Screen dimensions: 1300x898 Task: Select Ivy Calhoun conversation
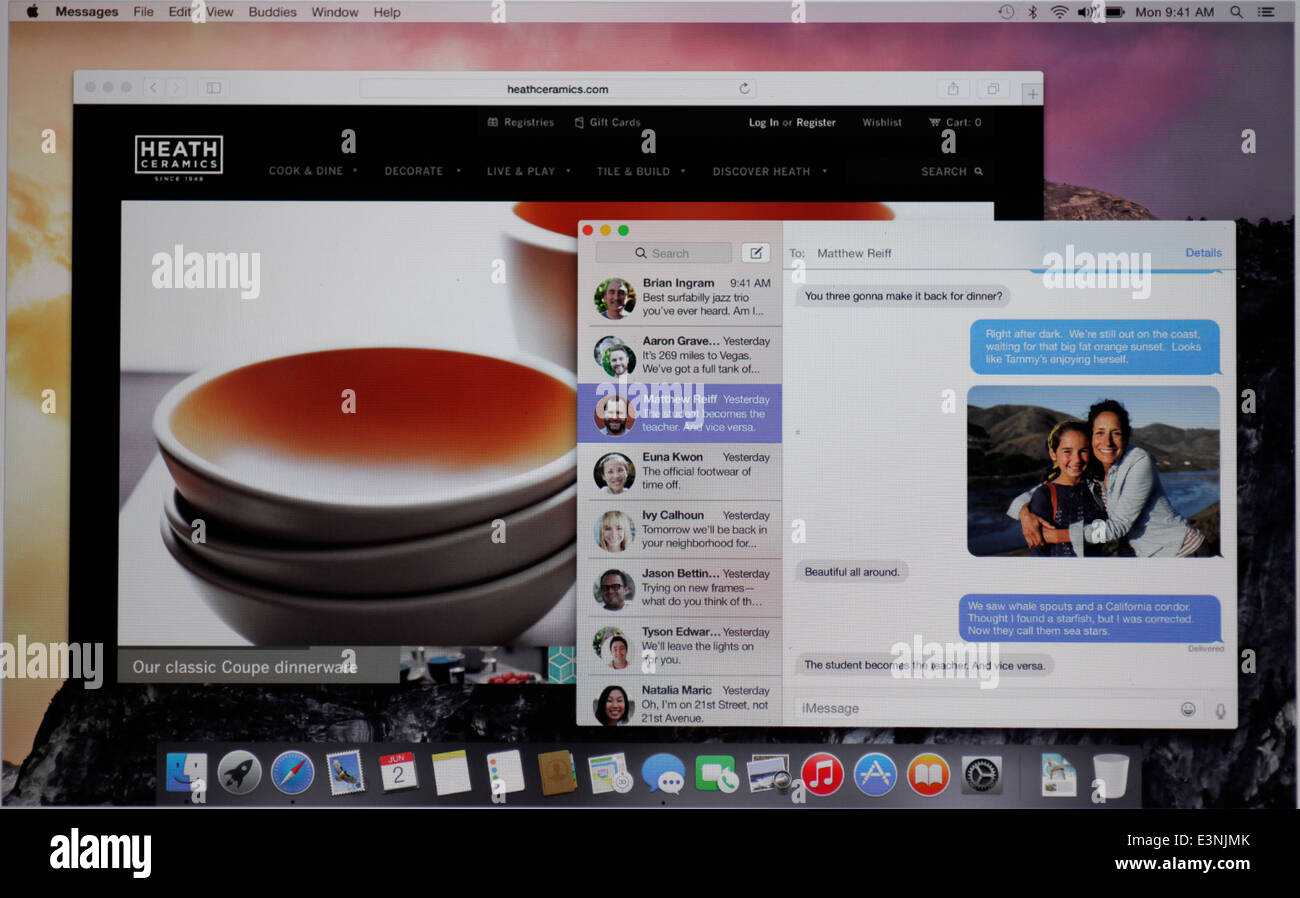pos(680,530)
